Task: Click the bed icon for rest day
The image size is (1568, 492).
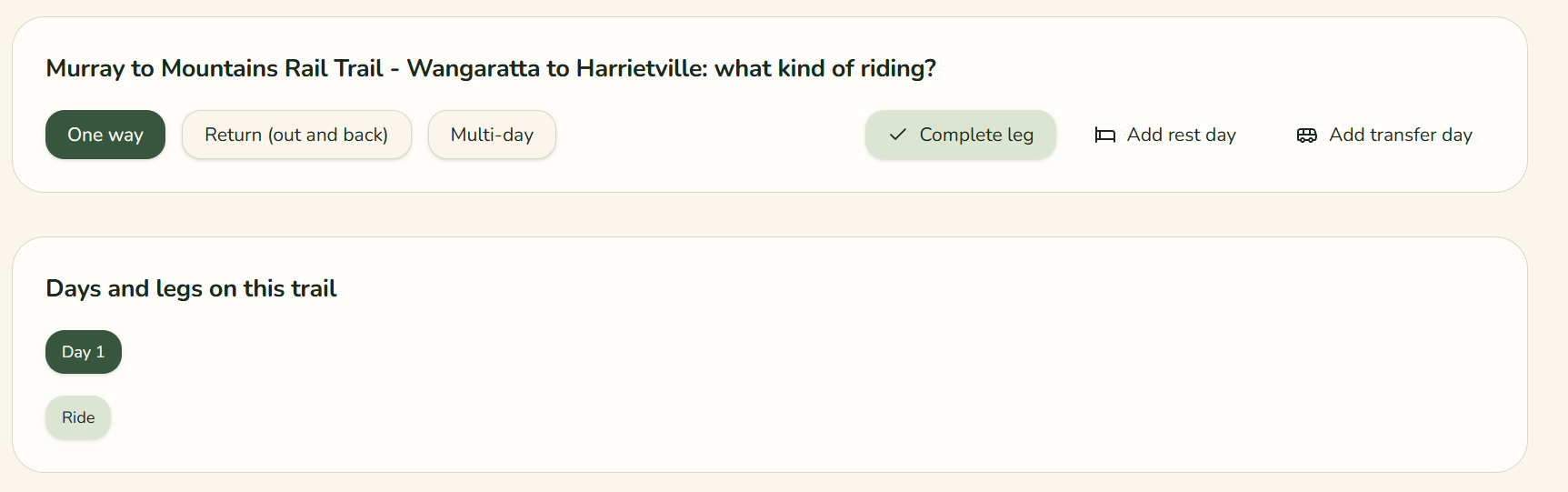Action: click(1104, 135)
